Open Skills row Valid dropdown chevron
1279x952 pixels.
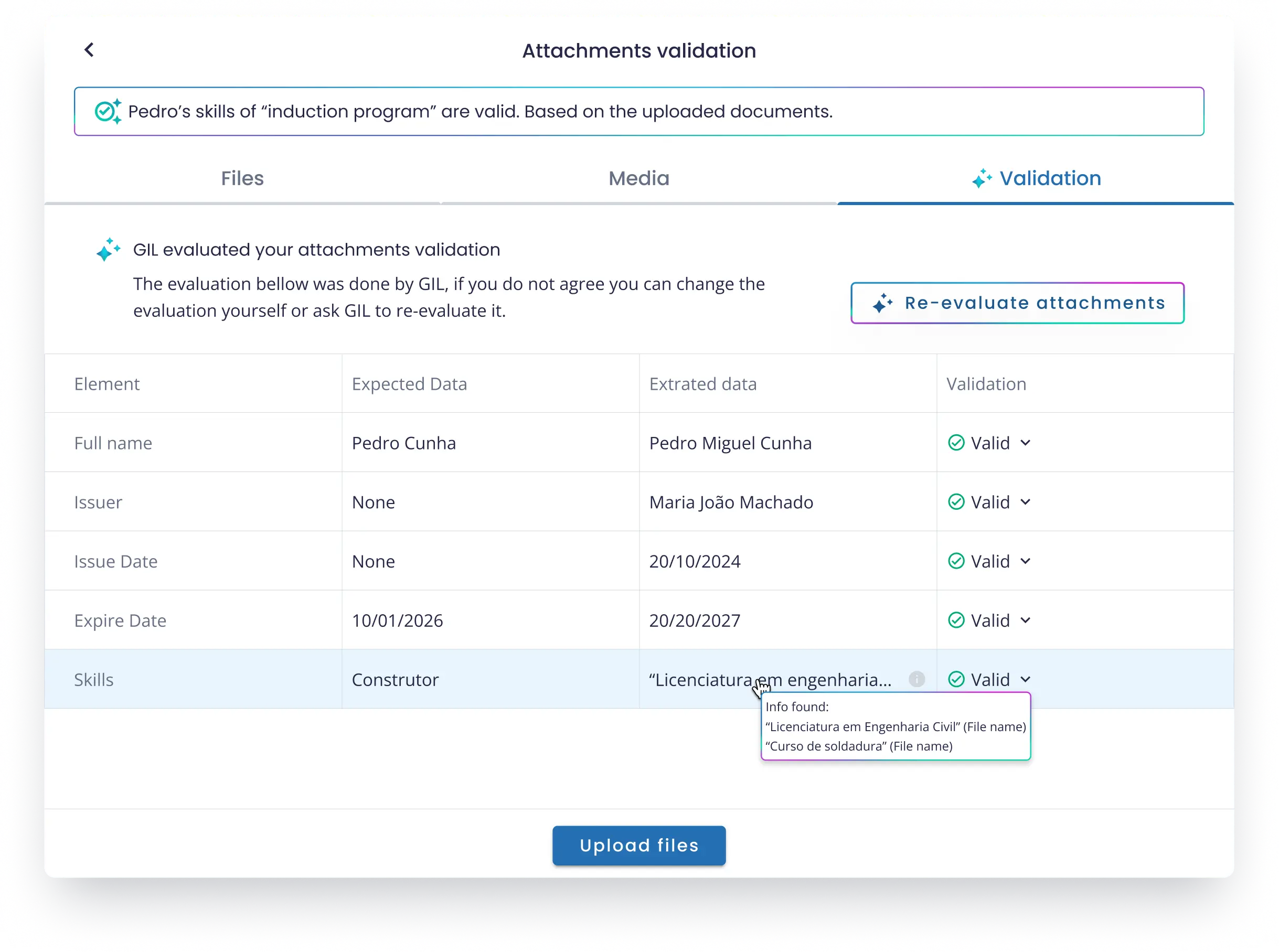pyautogui.click(x=1025, y=679)
